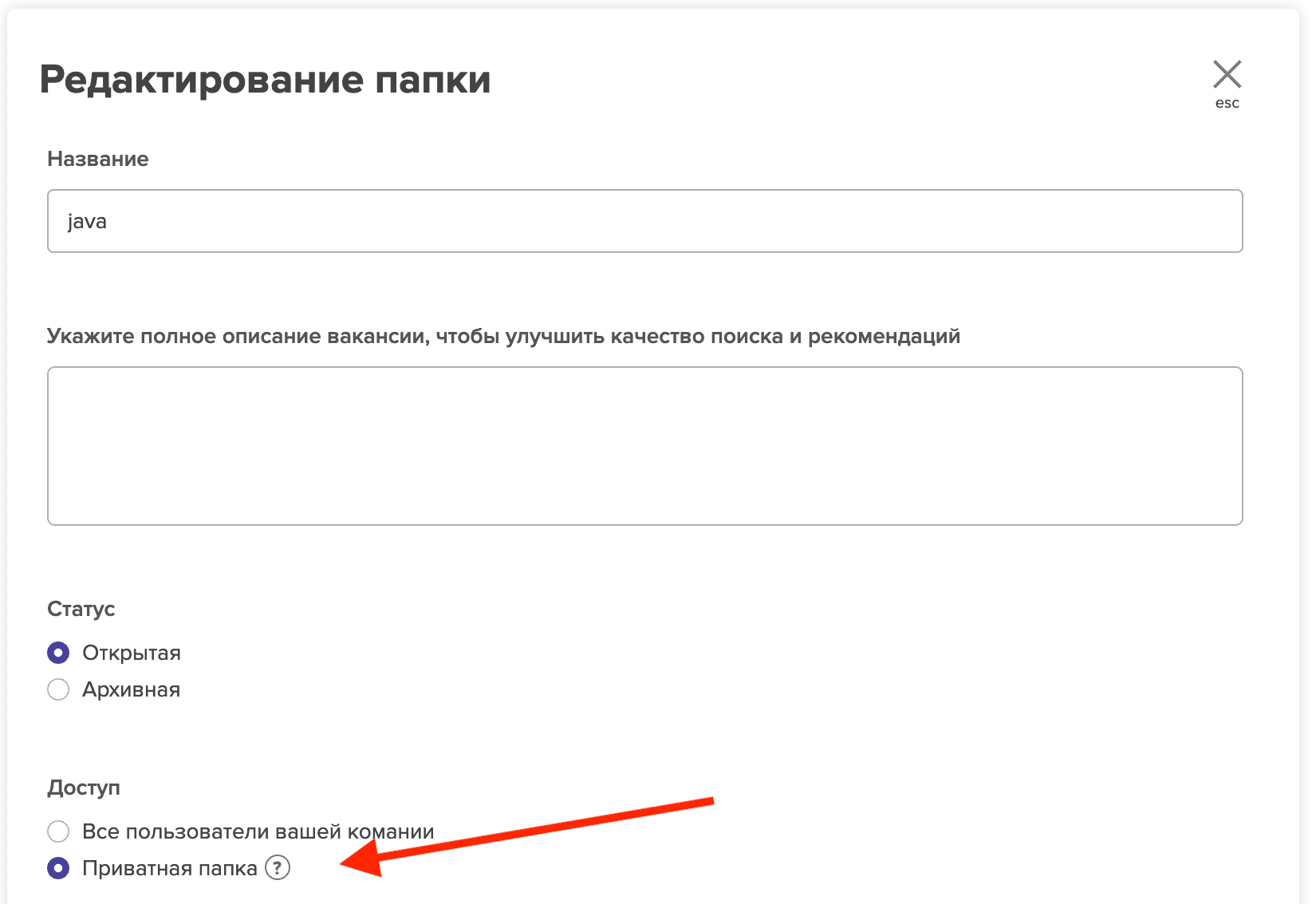Click the Название field label

[98, 159]
